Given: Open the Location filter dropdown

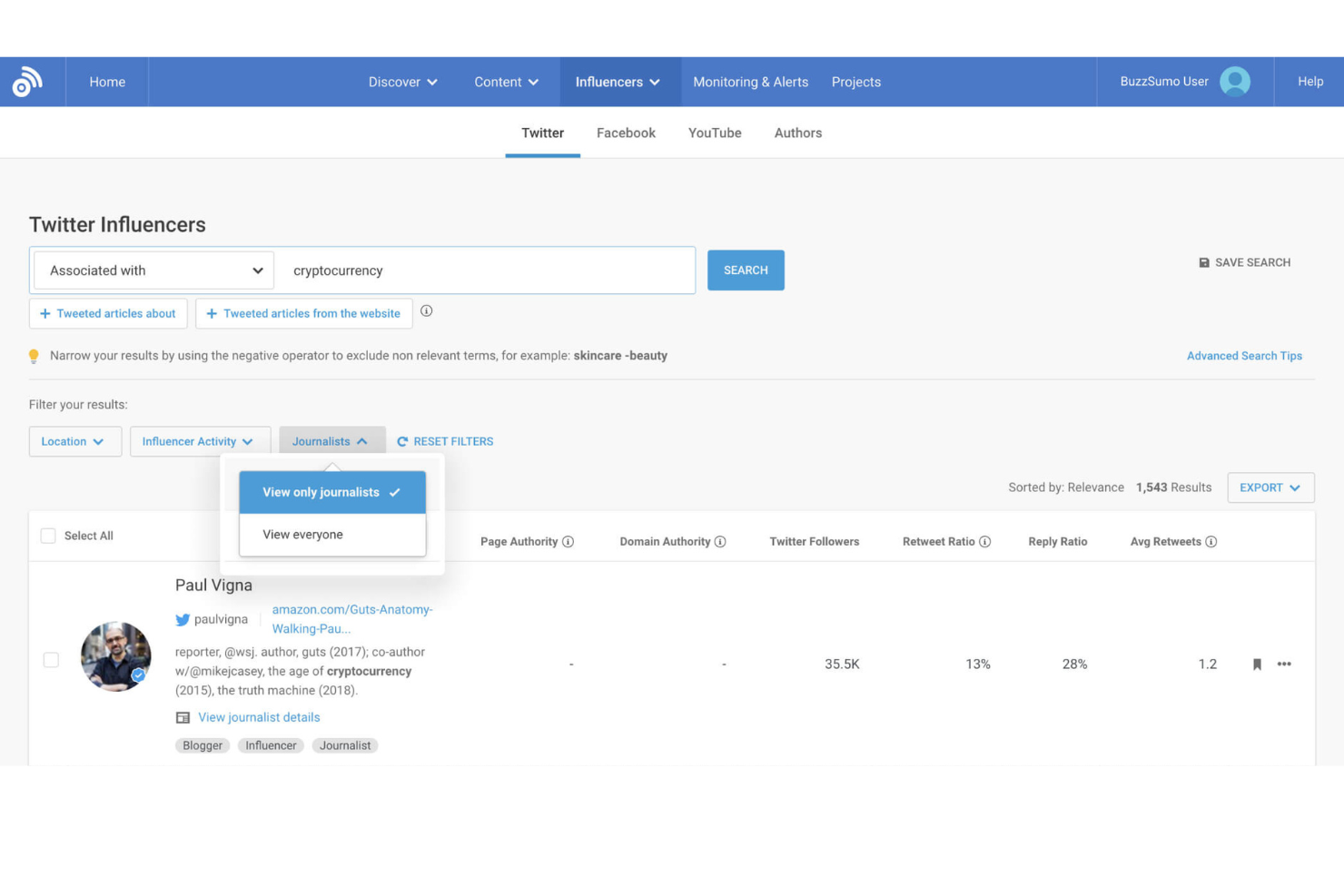Looking at the screenshot, I should point(74,441).
